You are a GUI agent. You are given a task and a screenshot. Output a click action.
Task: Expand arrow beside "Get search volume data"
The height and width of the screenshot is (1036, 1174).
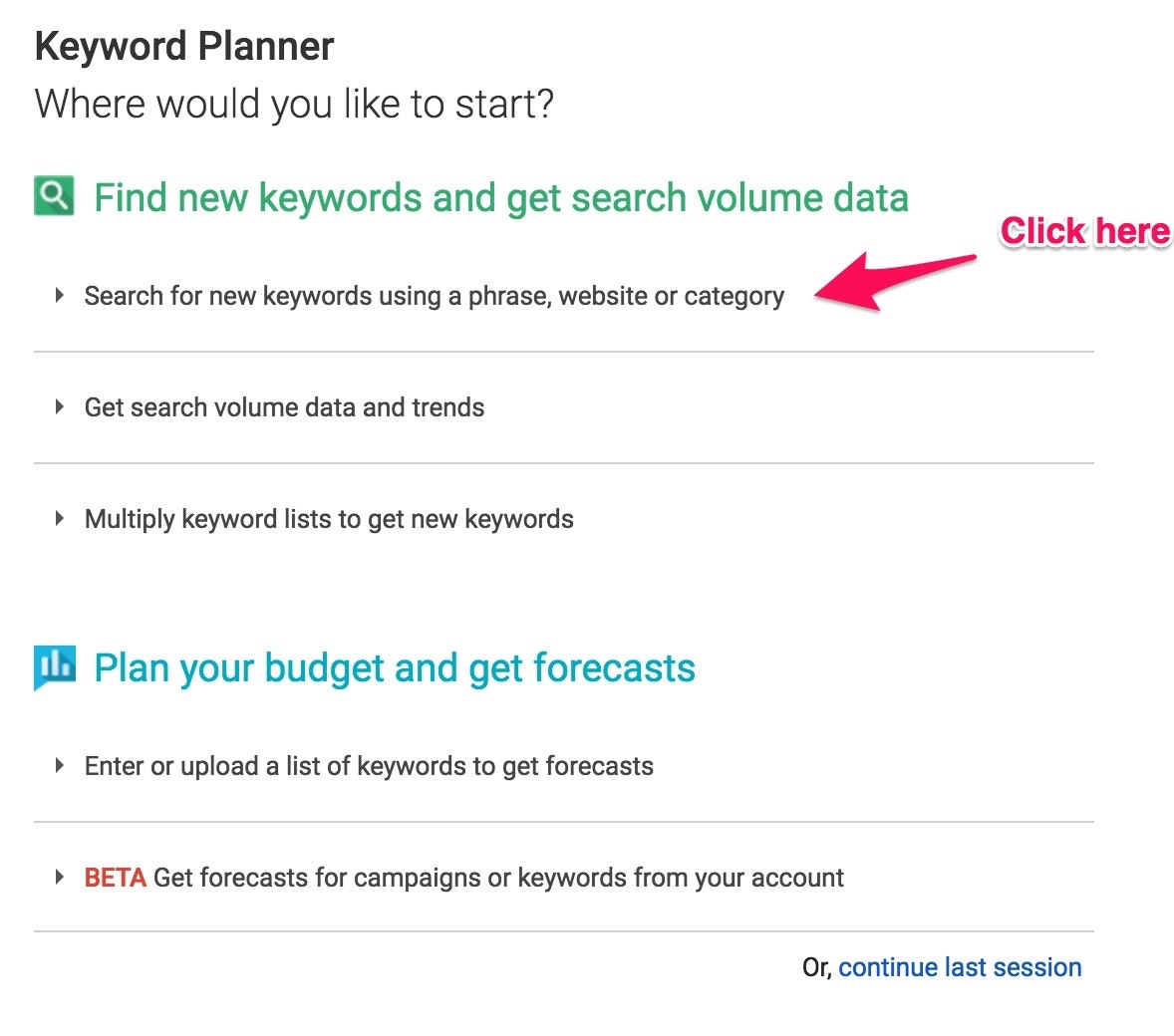(60, 407)
